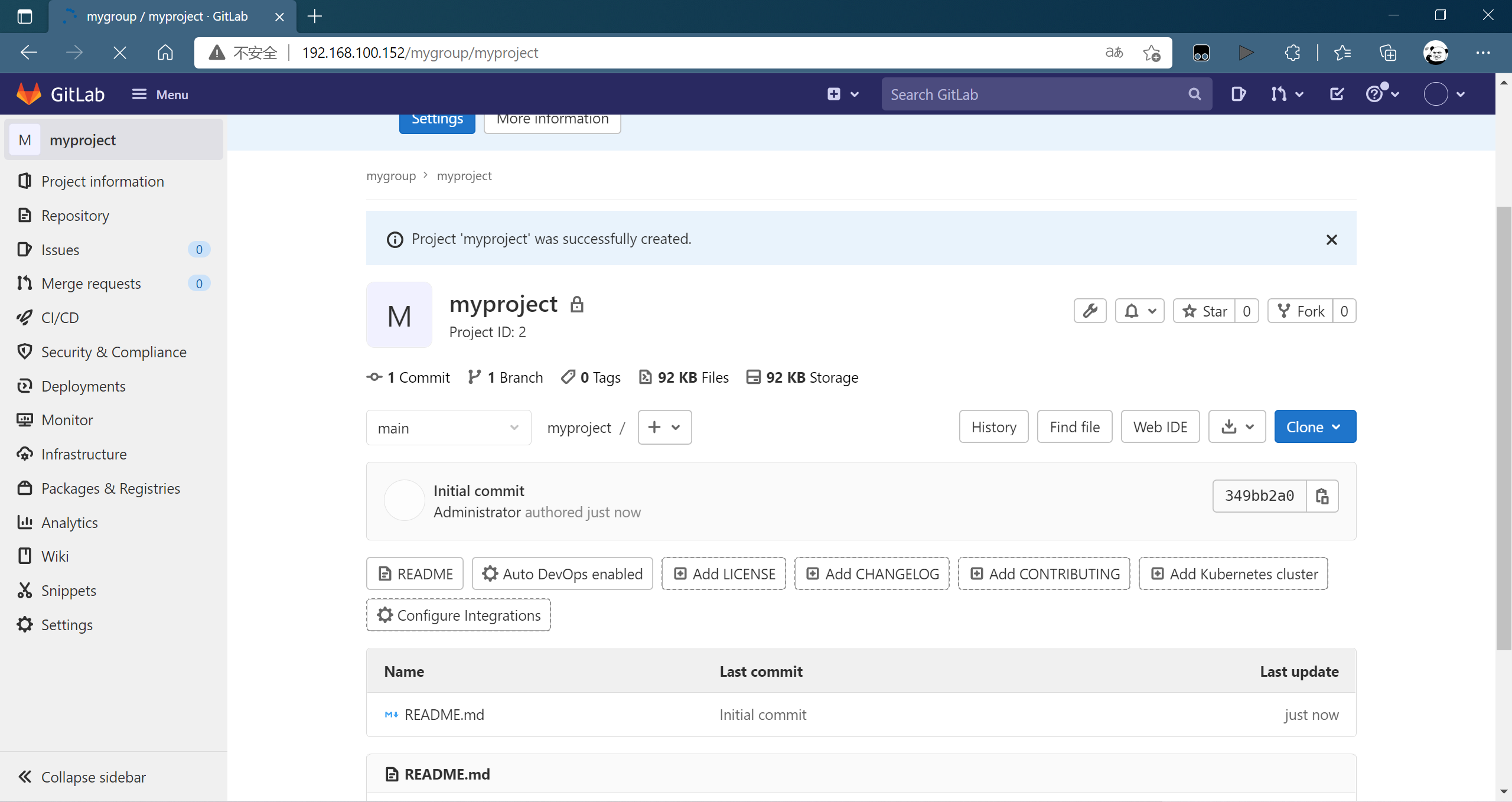
Task: Expand the download options dropdown
Action: click(x=1237, y=427)
